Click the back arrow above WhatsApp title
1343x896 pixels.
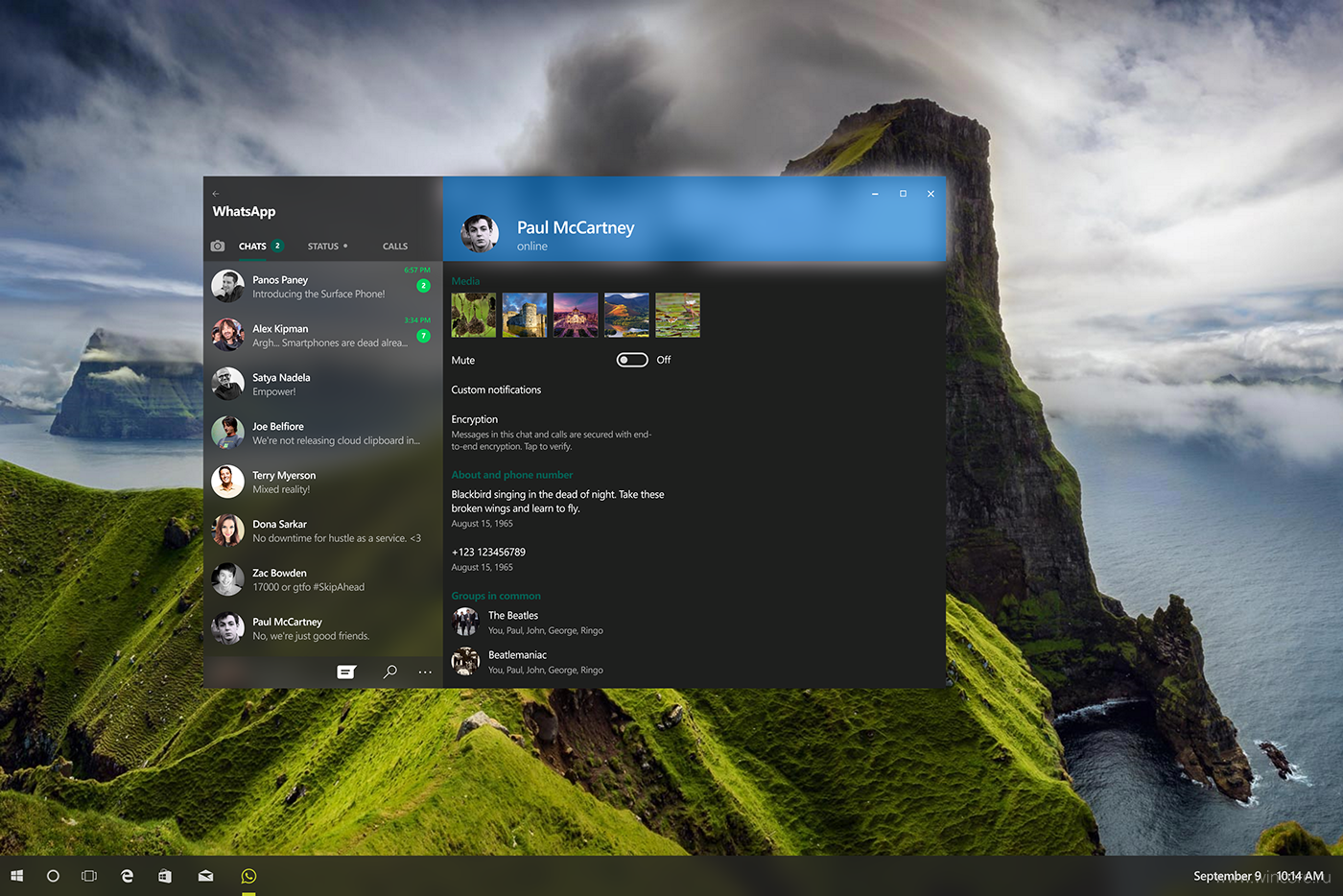pos(216,194)
